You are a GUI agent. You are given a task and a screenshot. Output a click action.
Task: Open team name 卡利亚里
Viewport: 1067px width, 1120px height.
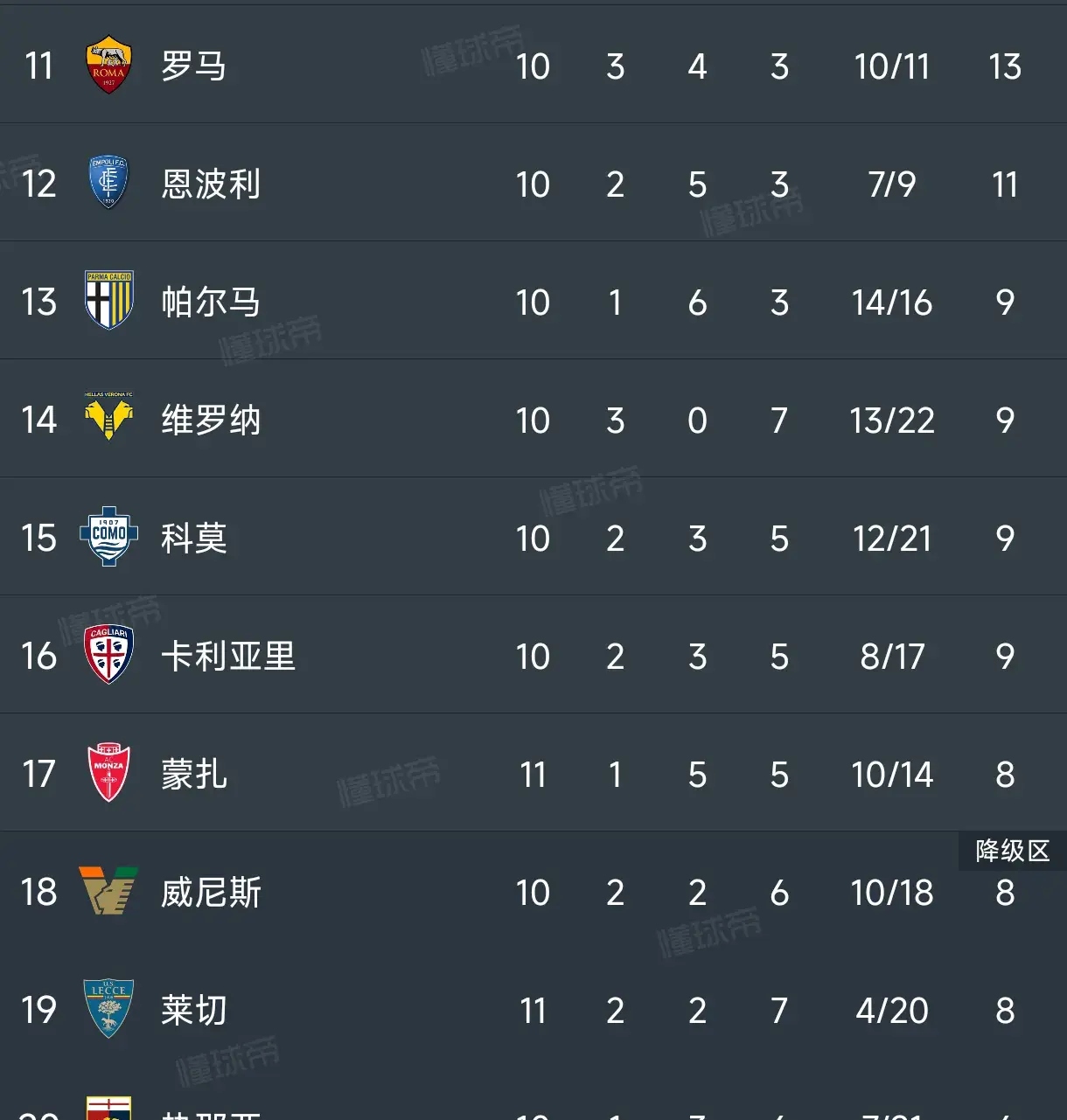(x=228, y=657)
